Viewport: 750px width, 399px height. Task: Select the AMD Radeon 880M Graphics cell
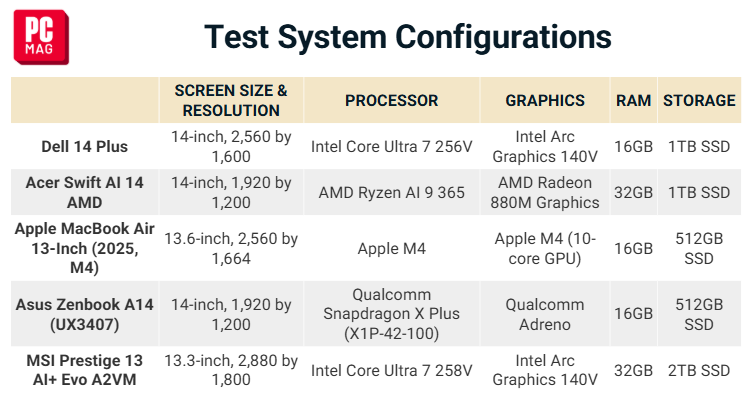(545, 192)
